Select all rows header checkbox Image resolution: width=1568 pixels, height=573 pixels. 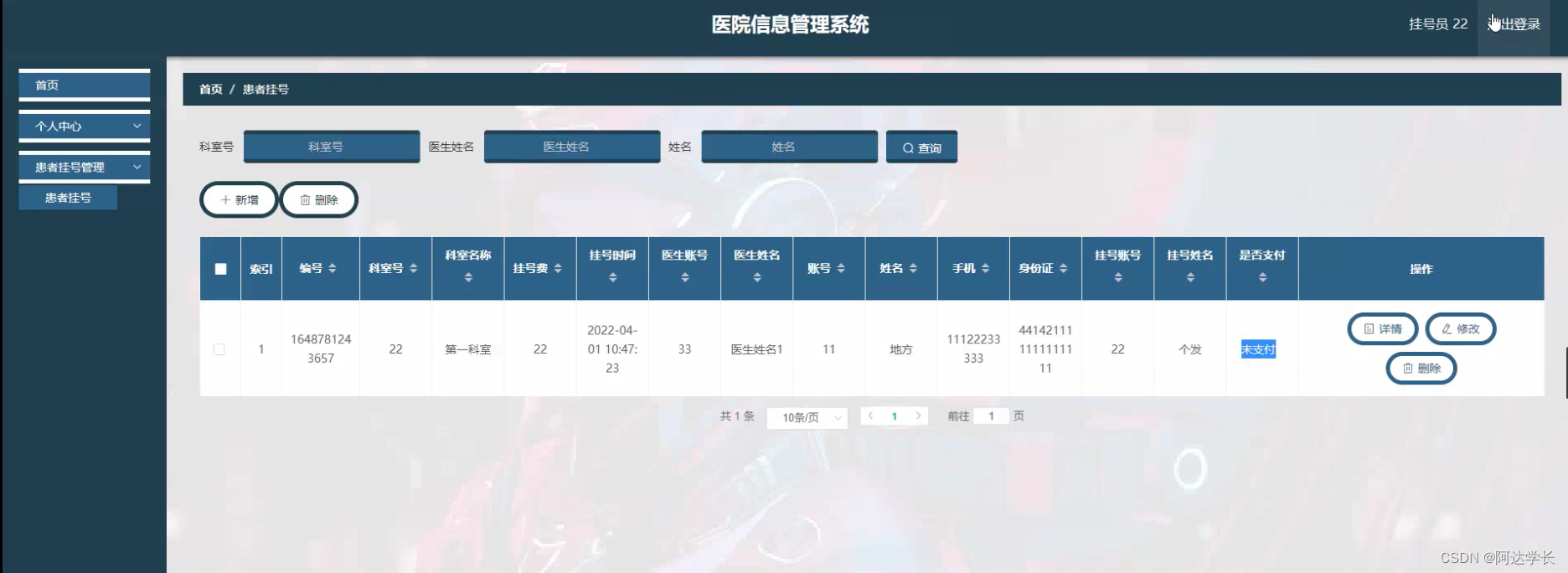click(220, 269)
